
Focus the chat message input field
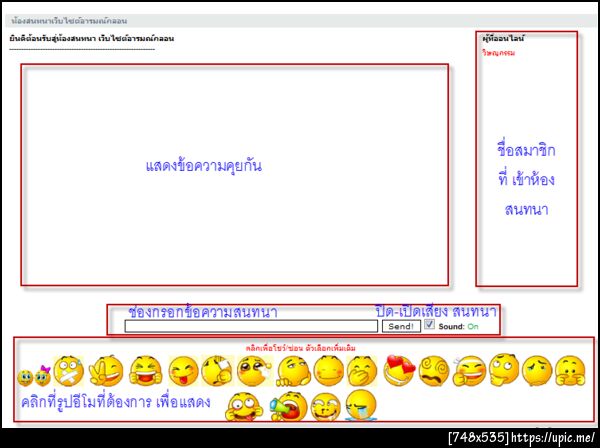[251, 326]
